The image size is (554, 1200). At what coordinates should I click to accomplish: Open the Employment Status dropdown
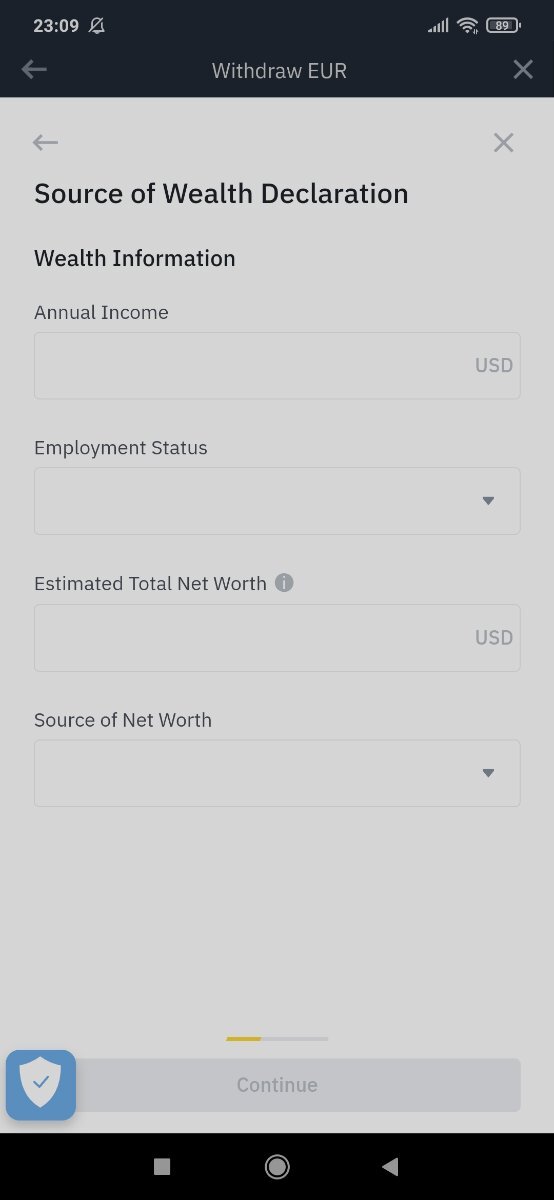277,501
